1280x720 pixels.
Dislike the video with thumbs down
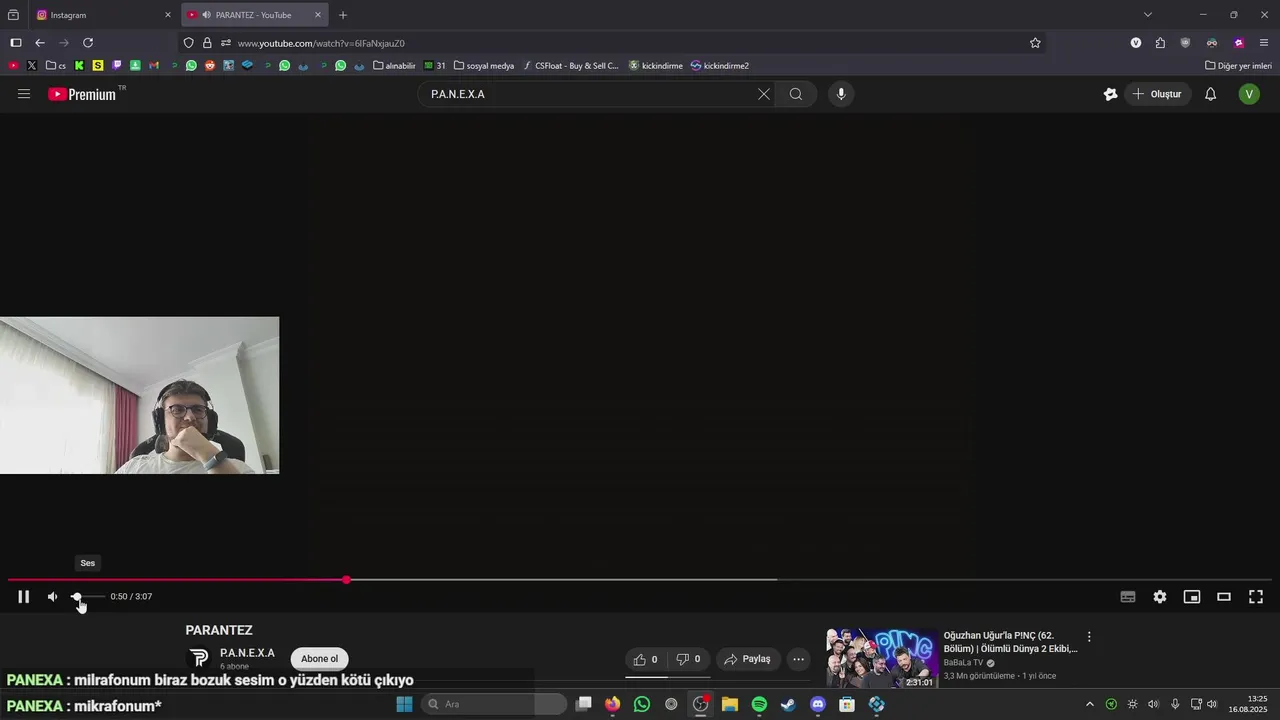coord(688,659)
